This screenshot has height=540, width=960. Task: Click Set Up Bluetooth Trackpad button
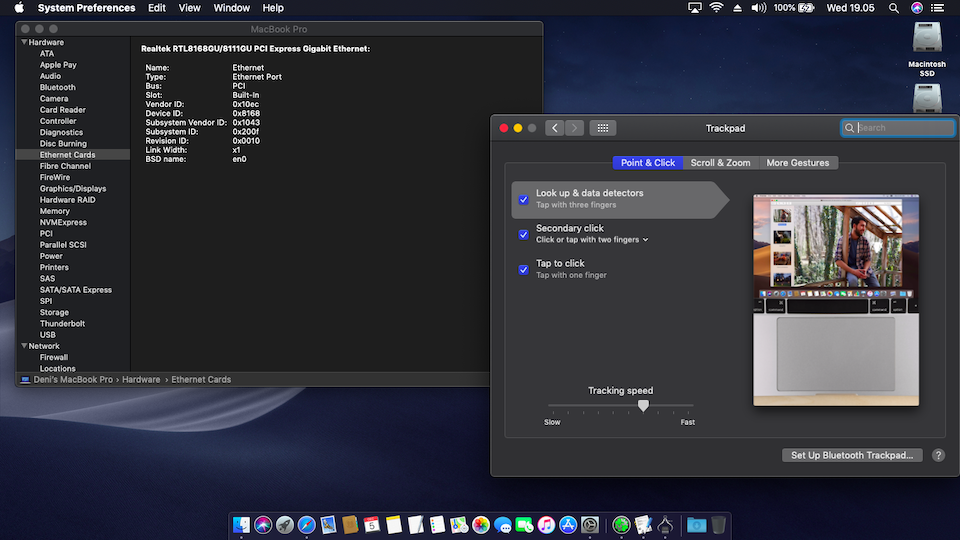pos(852,455)
